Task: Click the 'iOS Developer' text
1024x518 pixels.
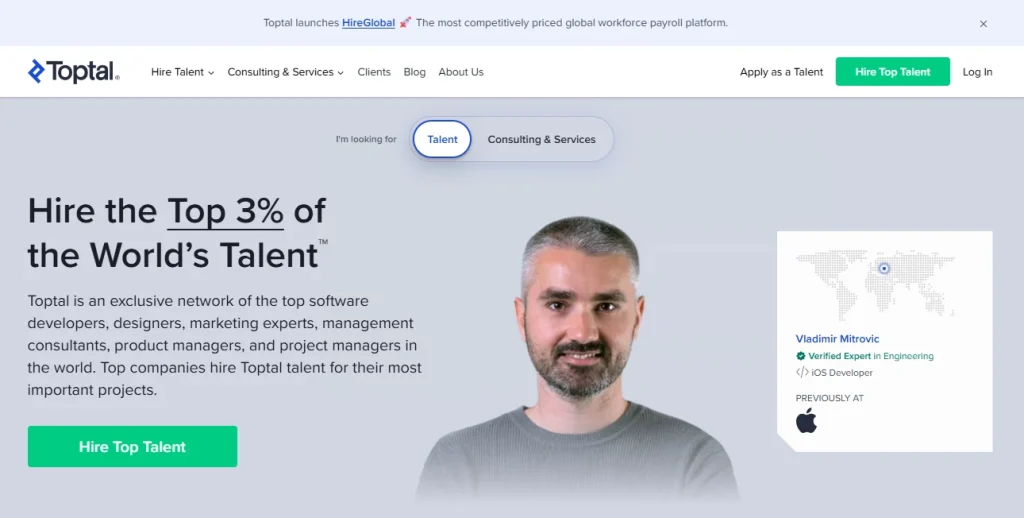Action: [842, 373]
